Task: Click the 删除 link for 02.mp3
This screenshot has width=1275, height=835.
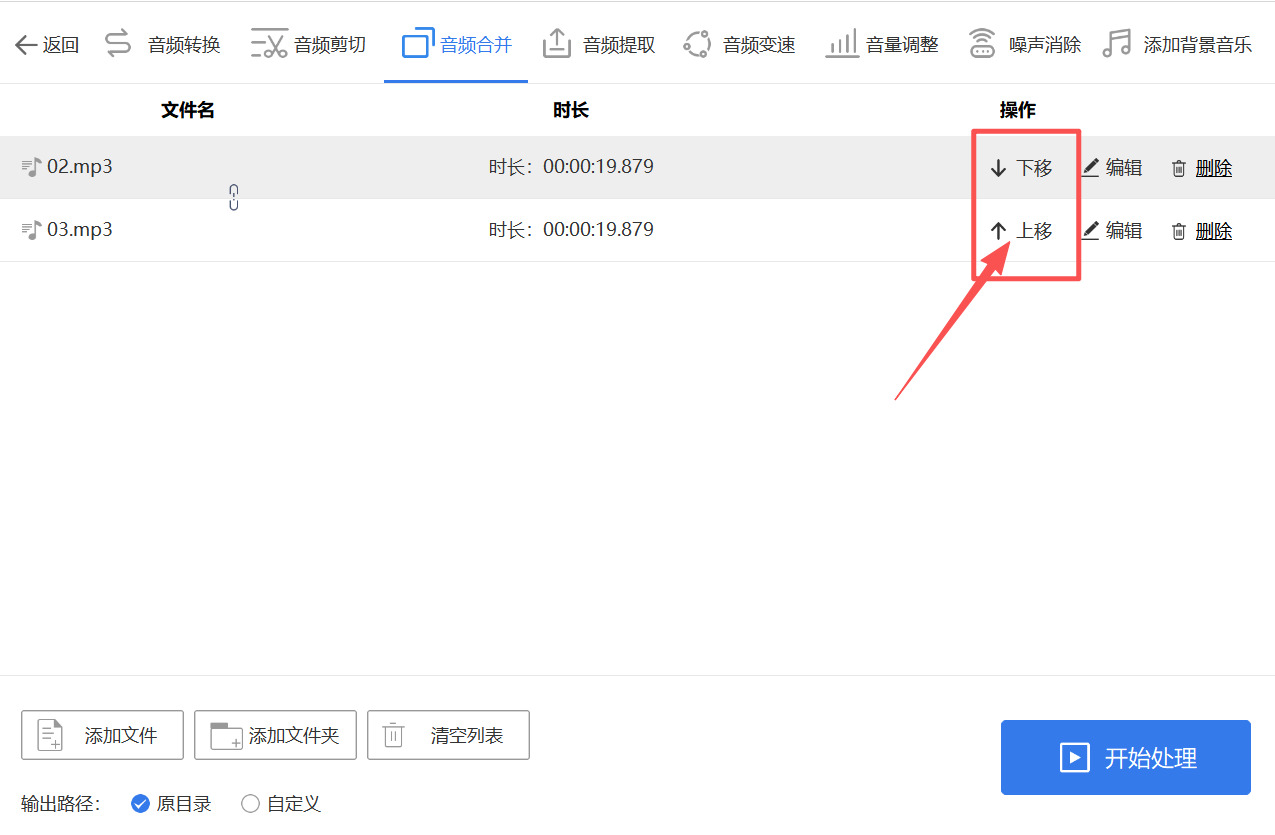Action: coord(1214,168)
